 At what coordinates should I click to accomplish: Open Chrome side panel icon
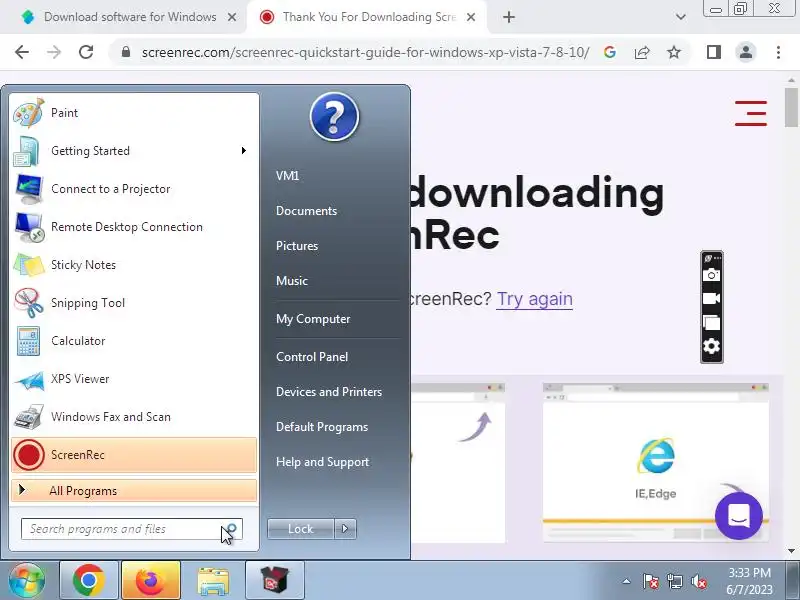(714, 52)
